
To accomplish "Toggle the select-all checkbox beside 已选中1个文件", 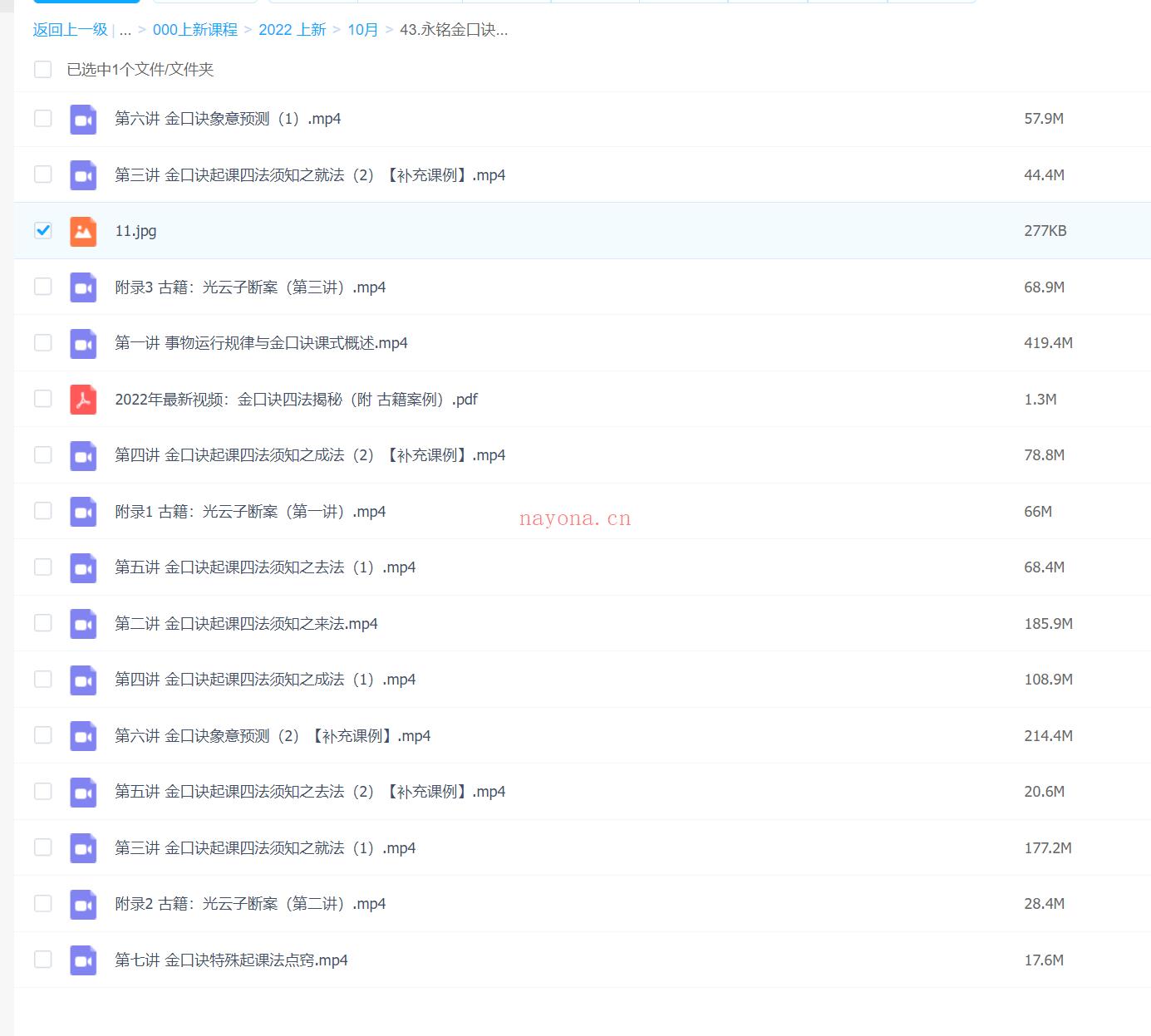I will tap(43, 70).
